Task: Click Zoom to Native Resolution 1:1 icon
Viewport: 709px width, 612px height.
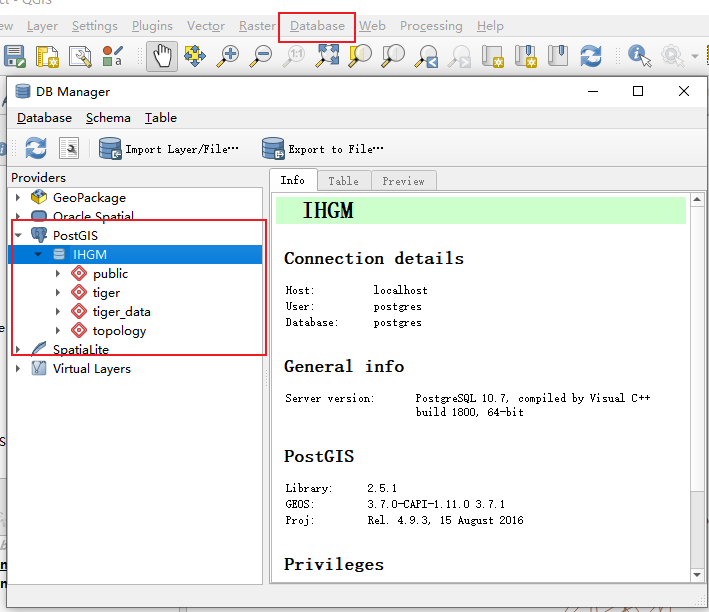Action: click(x=294, y=56)
